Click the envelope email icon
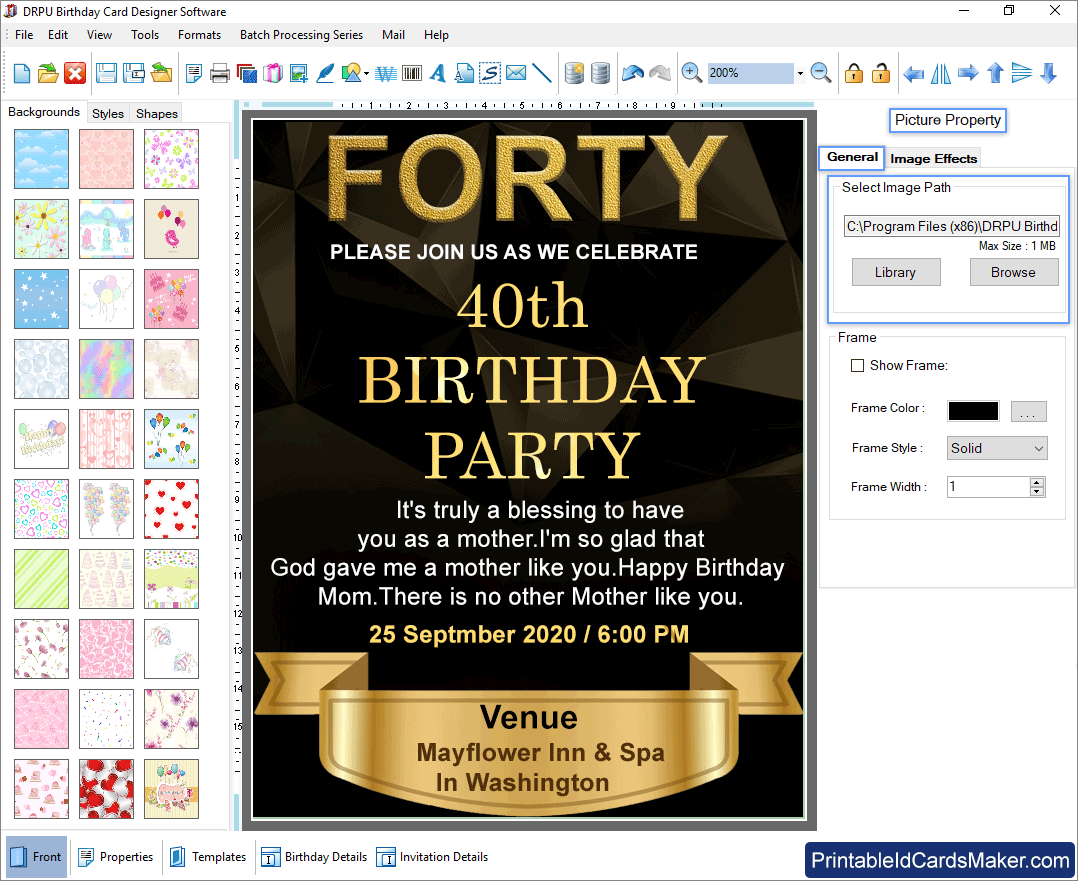 [x=516, y=73]
